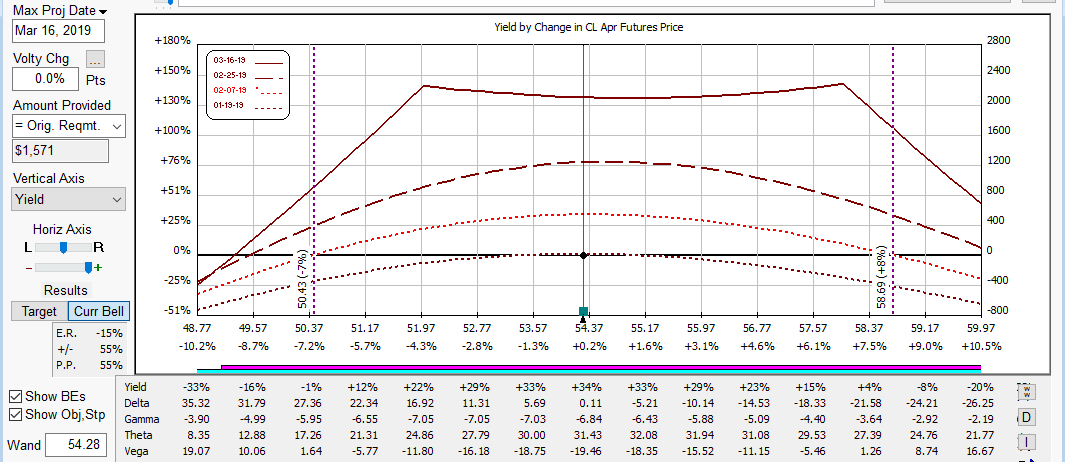This screenshot has width=1065, height=462.
Task: Click the 58.69 (+8%) breakeven label
Action: (882, 279)
